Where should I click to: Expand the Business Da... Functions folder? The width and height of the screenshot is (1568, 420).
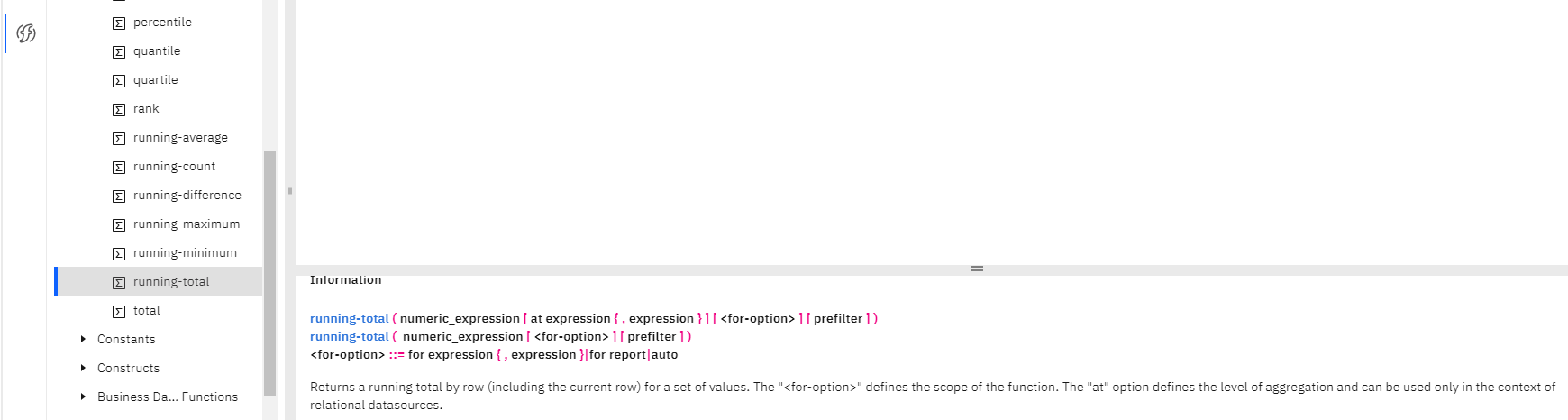click(83, 397)
